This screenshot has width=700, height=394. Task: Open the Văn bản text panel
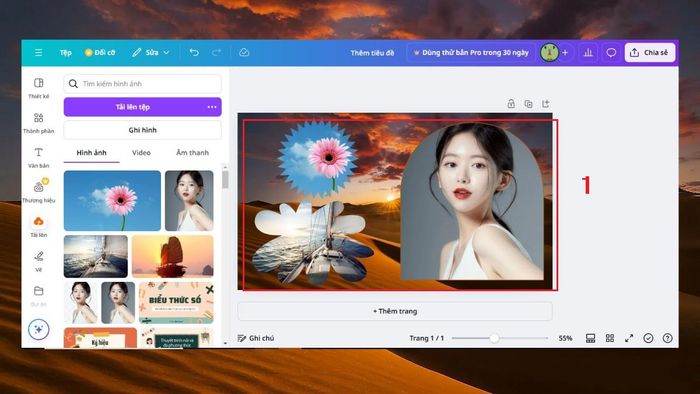(x=39, y=158)
